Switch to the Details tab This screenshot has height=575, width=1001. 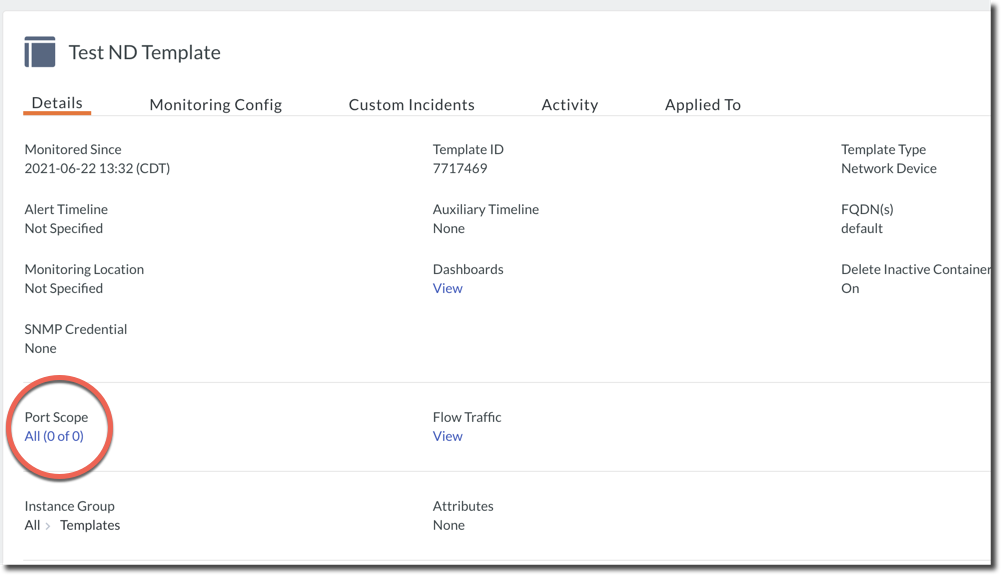click(x=57, y=103)
